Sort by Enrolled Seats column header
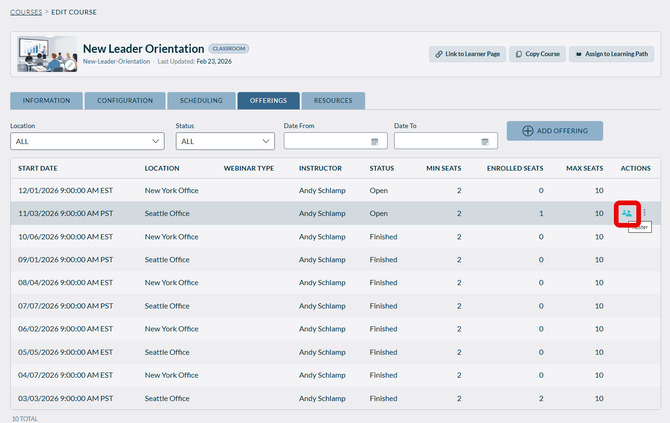The width and height of the screenshot is (670, 423). pyautogui.click(x=515, y=168)
